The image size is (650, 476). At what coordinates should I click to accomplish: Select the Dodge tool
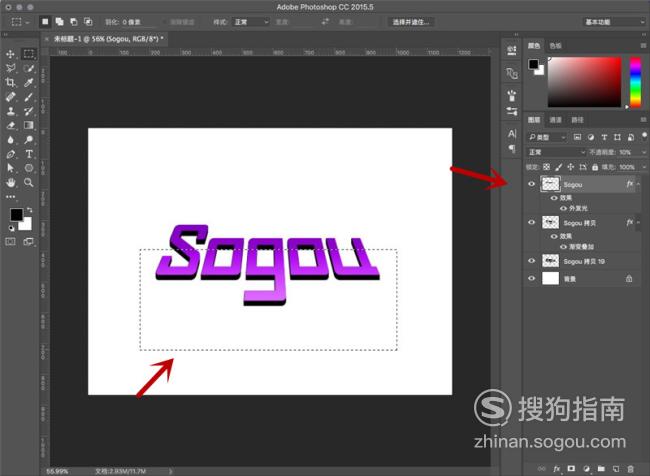tap(29, 140)
